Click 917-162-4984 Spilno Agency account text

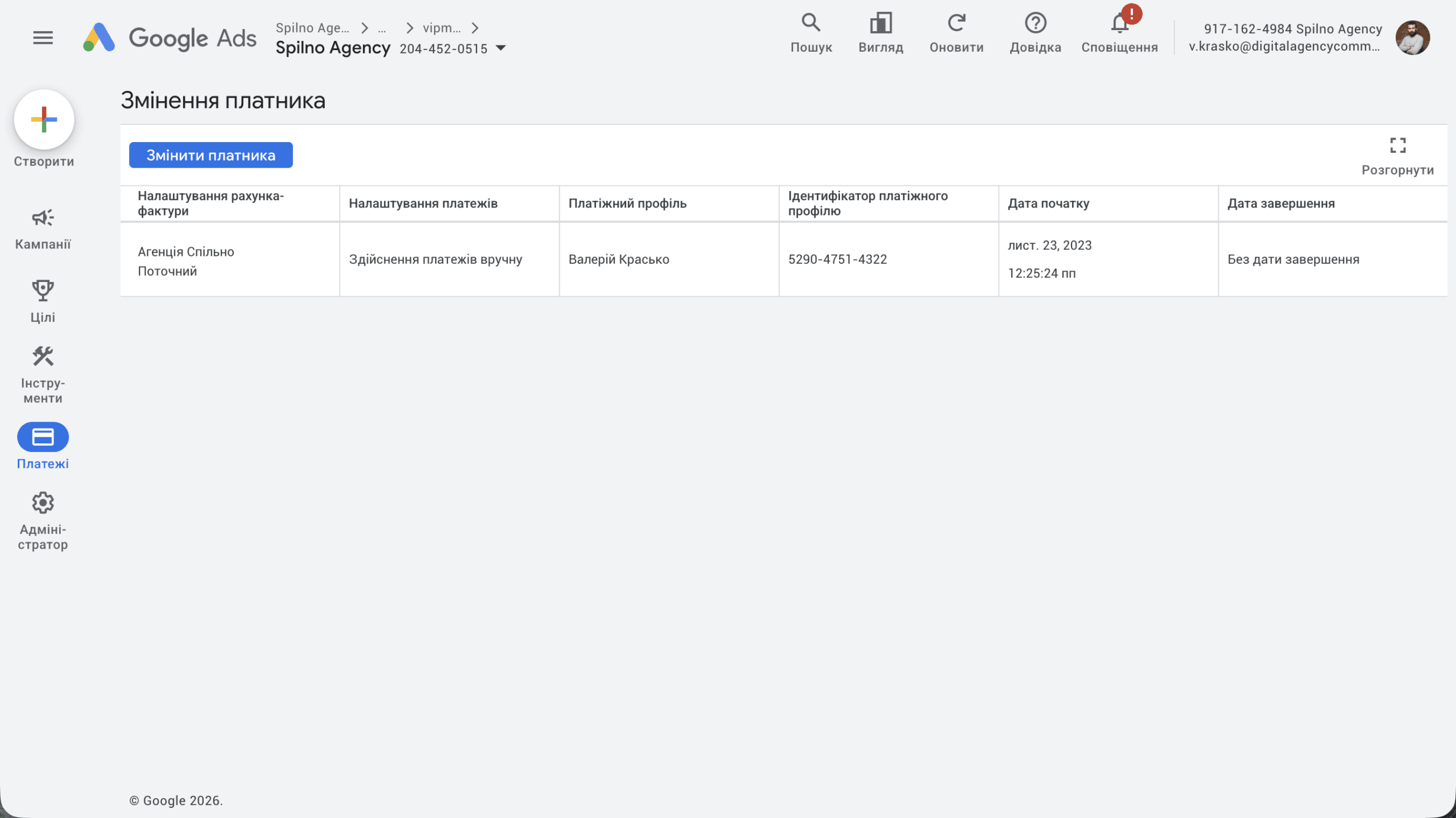click(x=1293, y=29)
